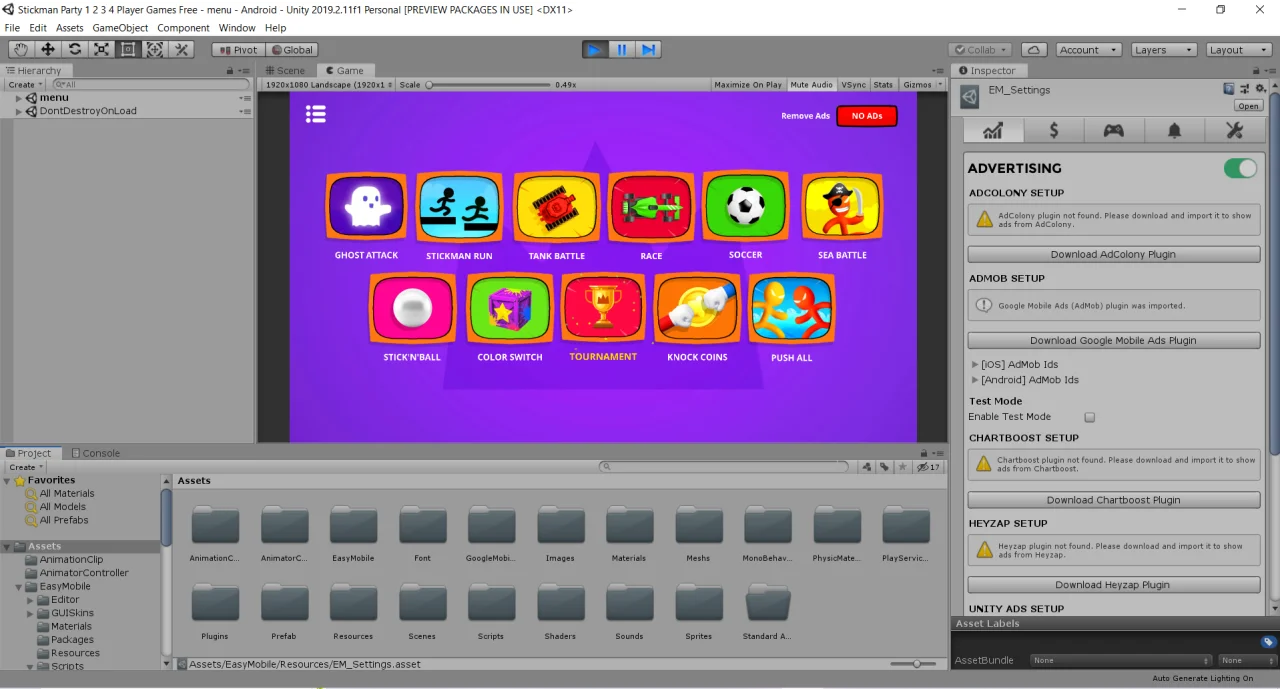Open the Prefab folder in Assets
The image size is (1280, 689).
tap(284, 604)
